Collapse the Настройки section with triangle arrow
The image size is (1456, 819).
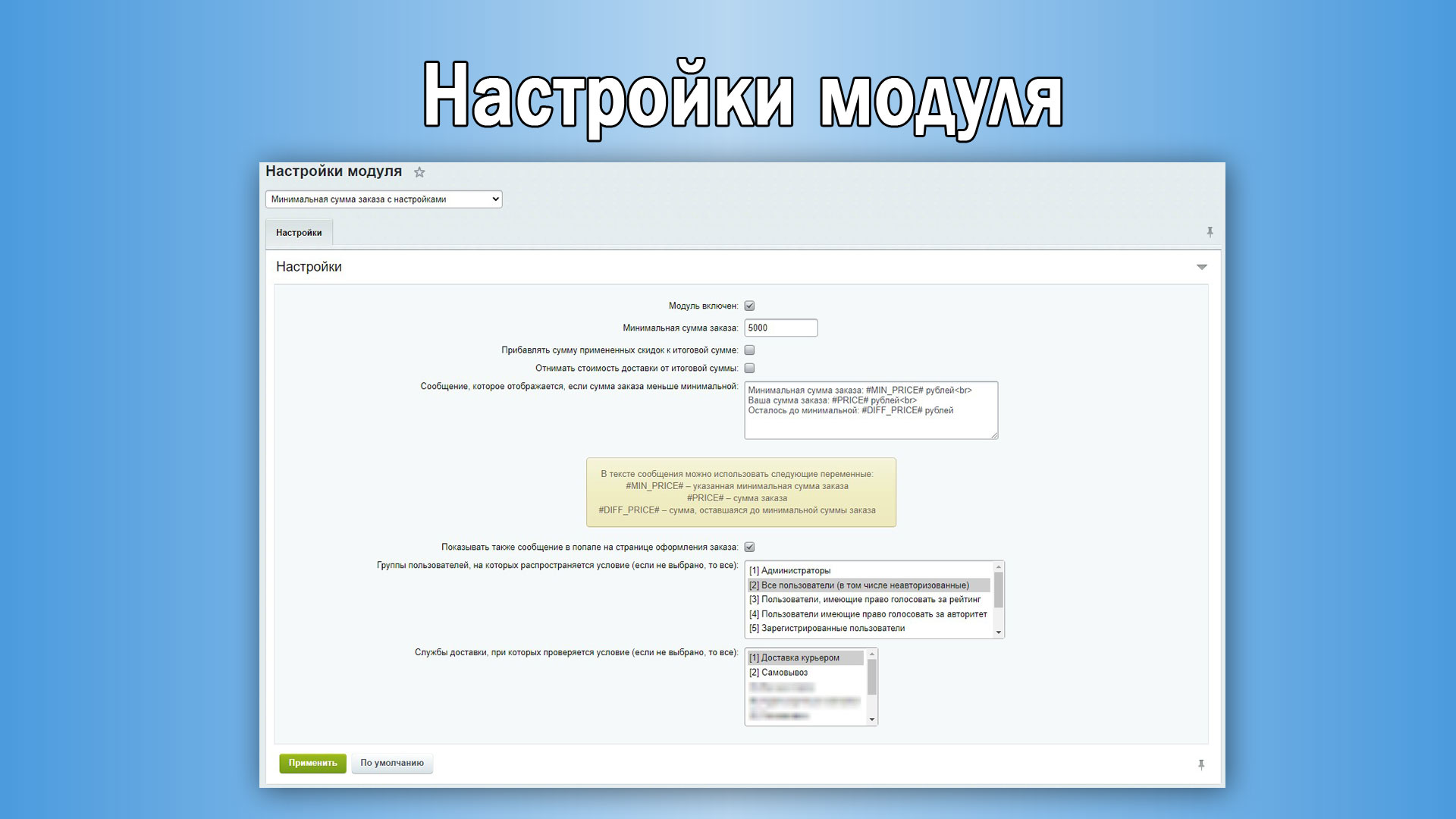coord(1201,267)
